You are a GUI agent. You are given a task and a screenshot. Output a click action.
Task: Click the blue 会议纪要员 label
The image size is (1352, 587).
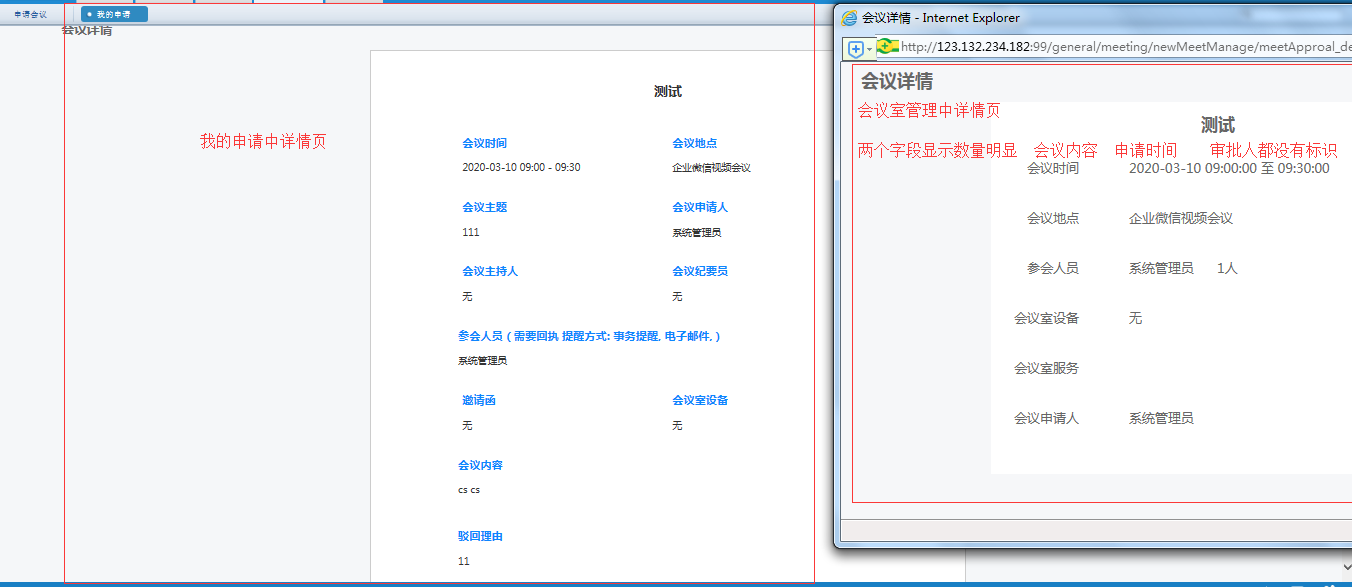click(699, 271)
